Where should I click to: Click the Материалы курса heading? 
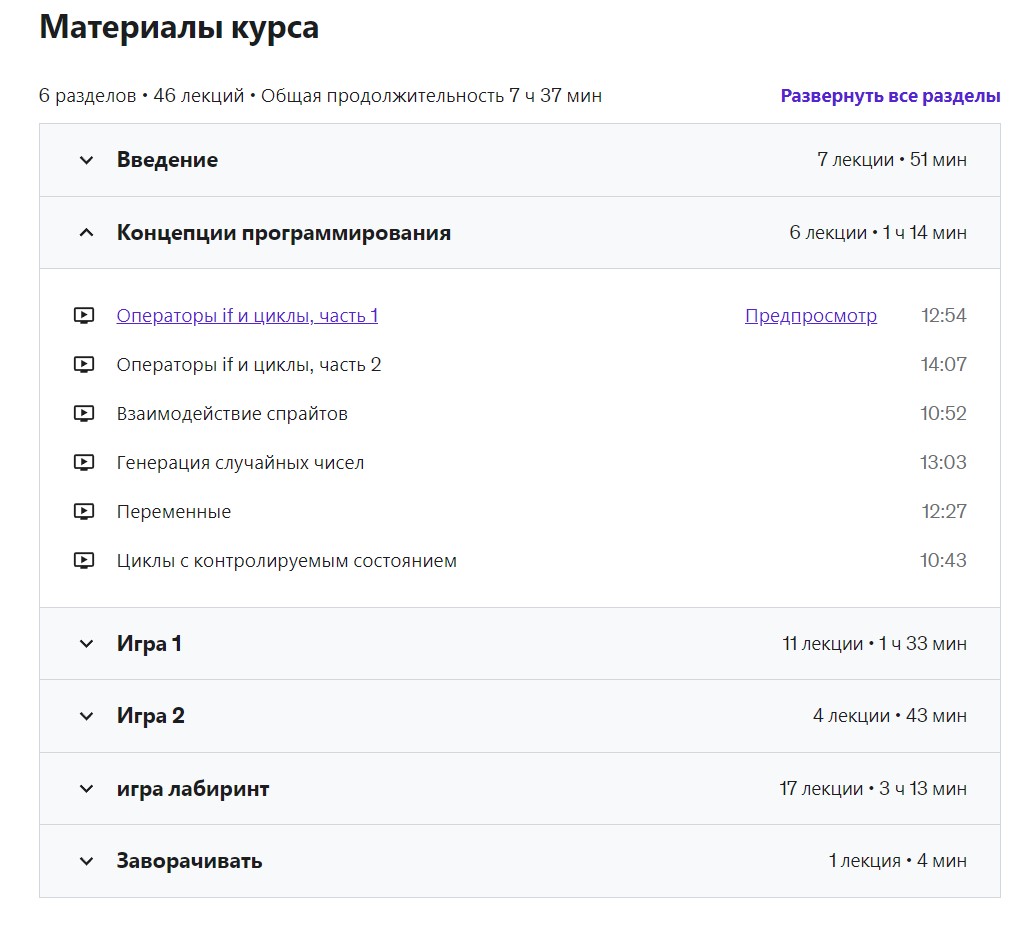click(178, 27)
